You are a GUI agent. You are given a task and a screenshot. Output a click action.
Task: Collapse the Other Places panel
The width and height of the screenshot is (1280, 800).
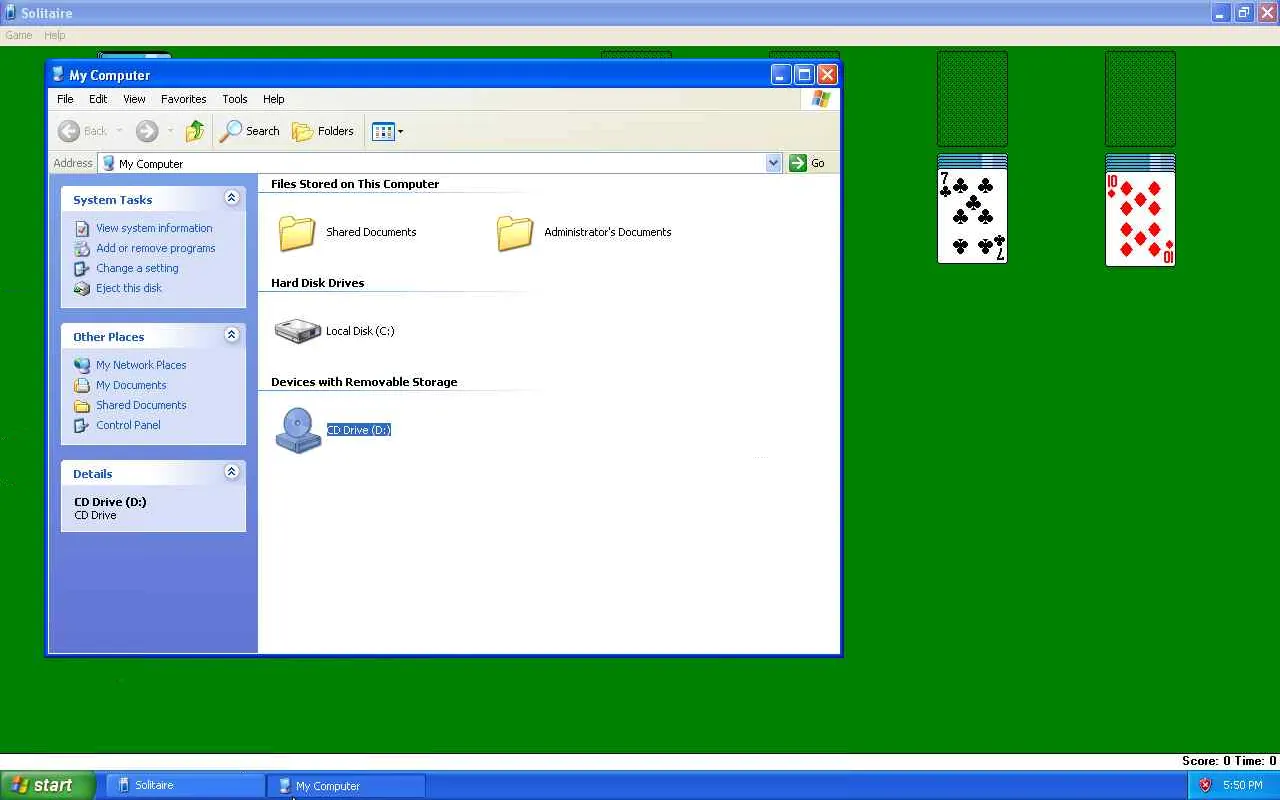tap(231, 335)
